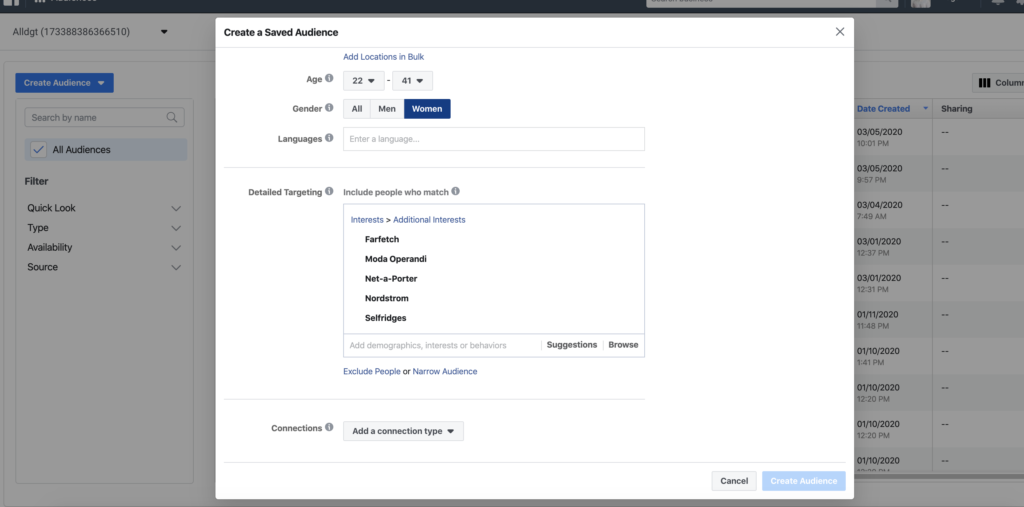The width and height of the screenshot is (1024, 507).
Task: Open the Alldgt account selector dropdown
Action: pos(164,31)
